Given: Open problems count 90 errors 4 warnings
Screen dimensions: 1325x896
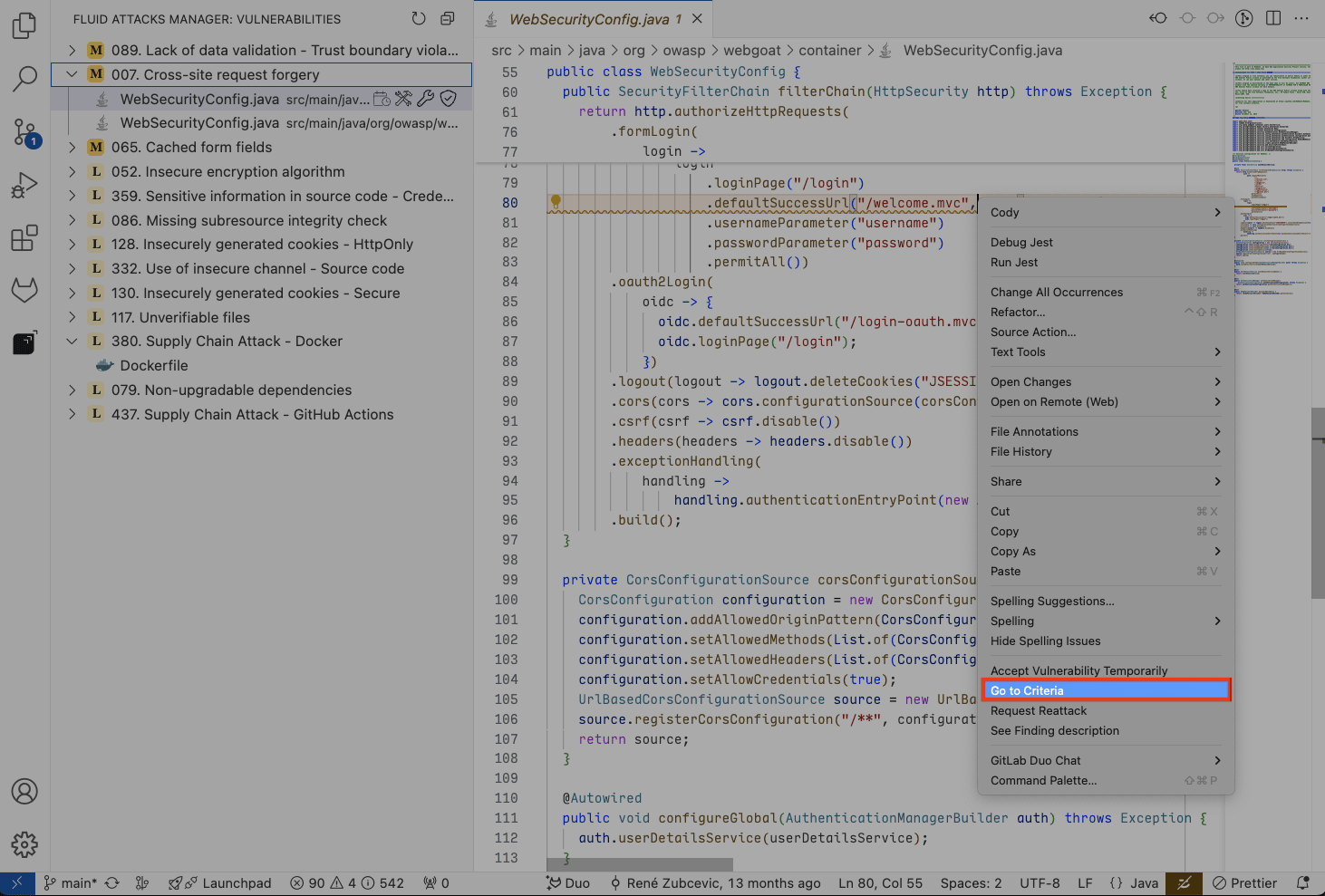Looking at the screenshot, I should (347, 883).
